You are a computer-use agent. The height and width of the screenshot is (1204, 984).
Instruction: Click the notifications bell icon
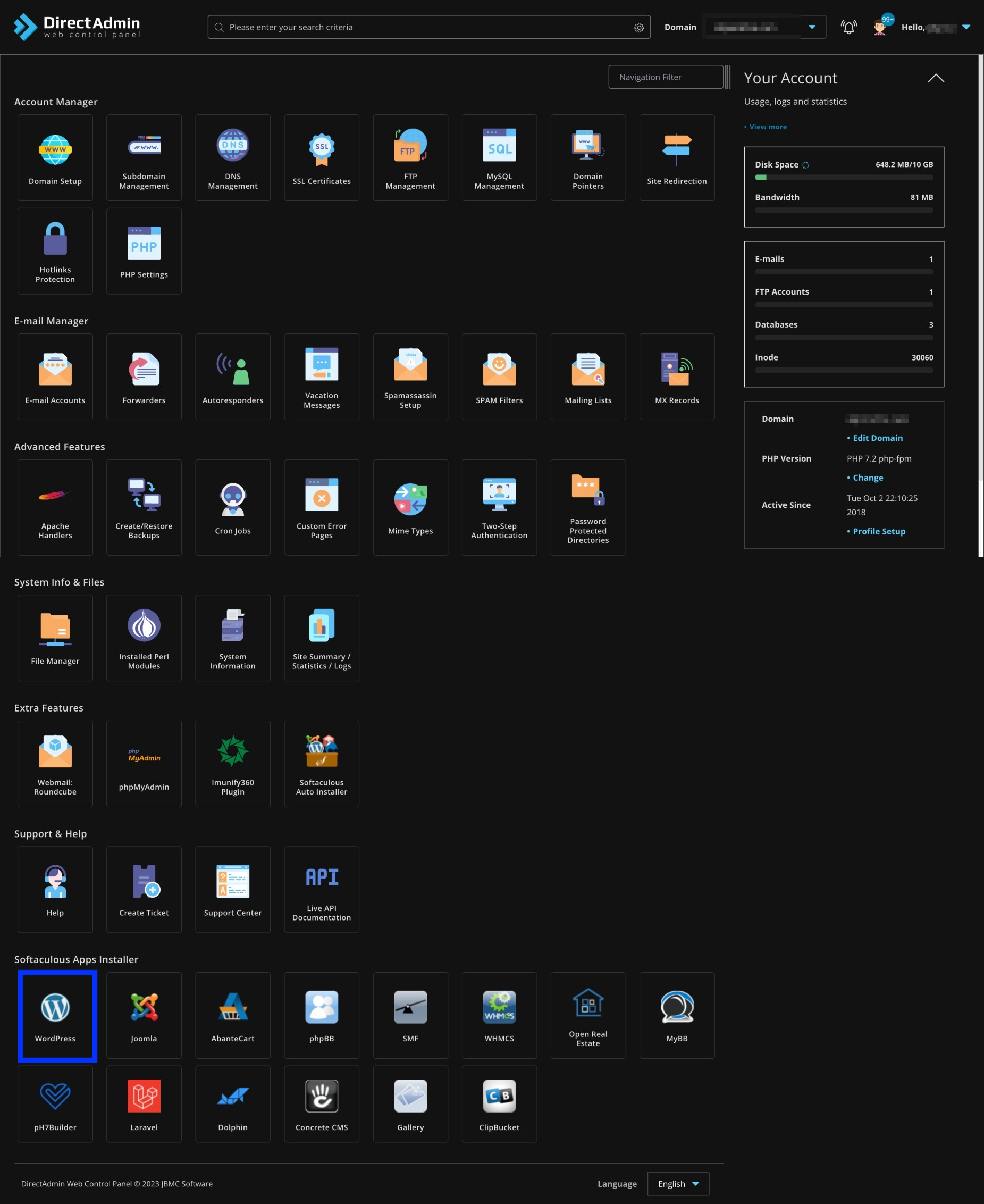click(848, 27)
